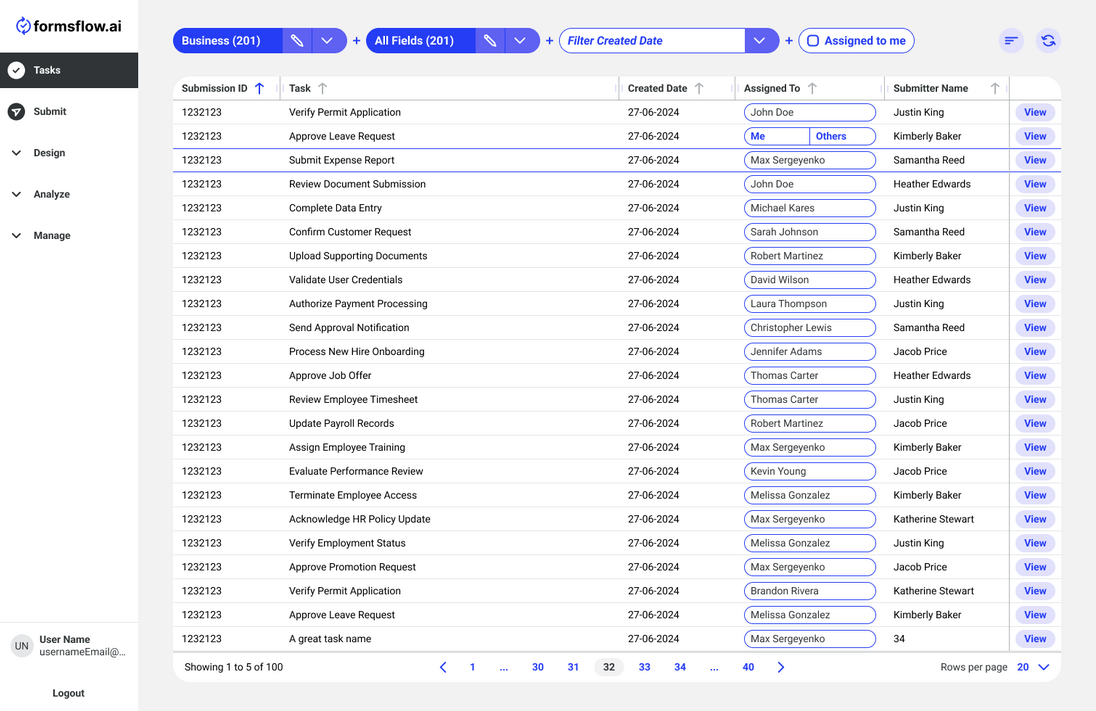The width and height of the screenshot is (1096, 711).
Task: View the Approve Job Offer task
Action: tap(1035, 375)
